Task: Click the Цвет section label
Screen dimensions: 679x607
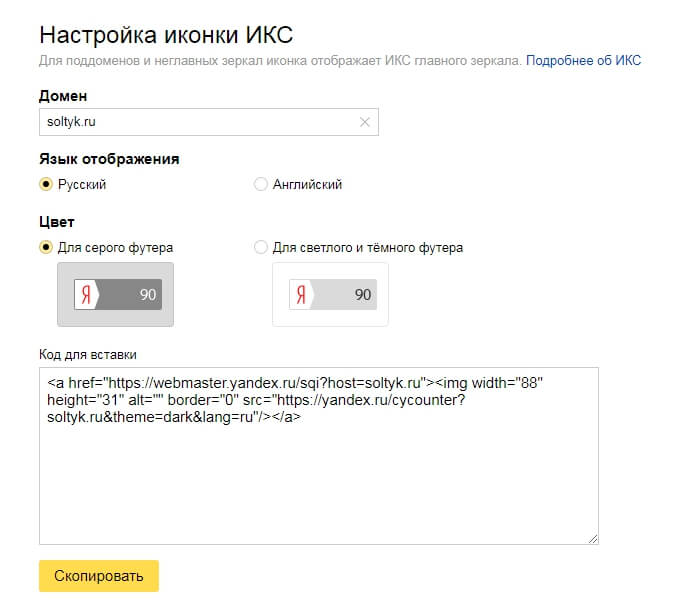Action: coord(57,222)
